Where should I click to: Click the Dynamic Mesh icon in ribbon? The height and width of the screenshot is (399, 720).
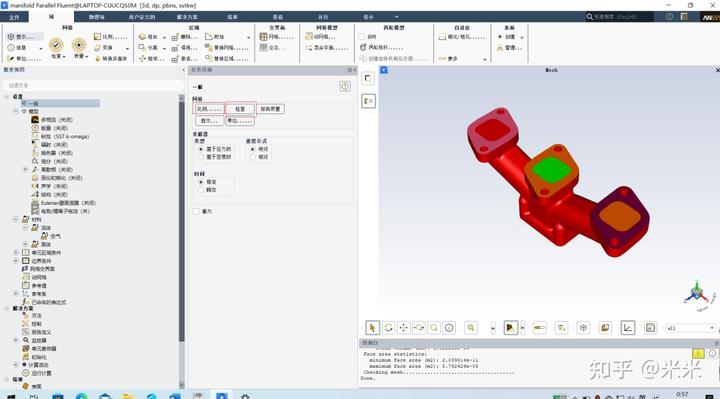tap(309, 37)
